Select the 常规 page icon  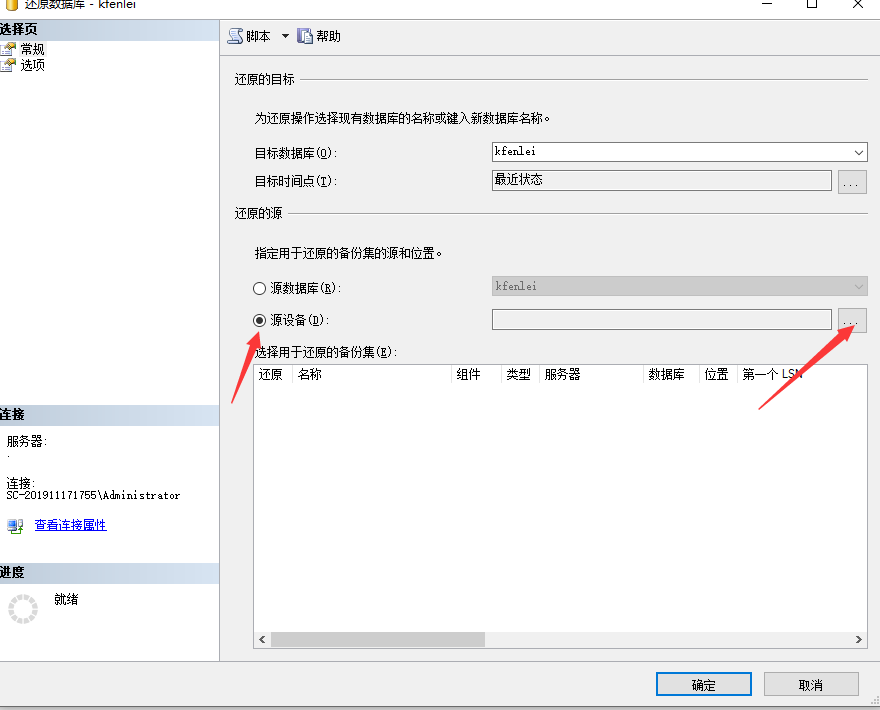click(9, 49)
